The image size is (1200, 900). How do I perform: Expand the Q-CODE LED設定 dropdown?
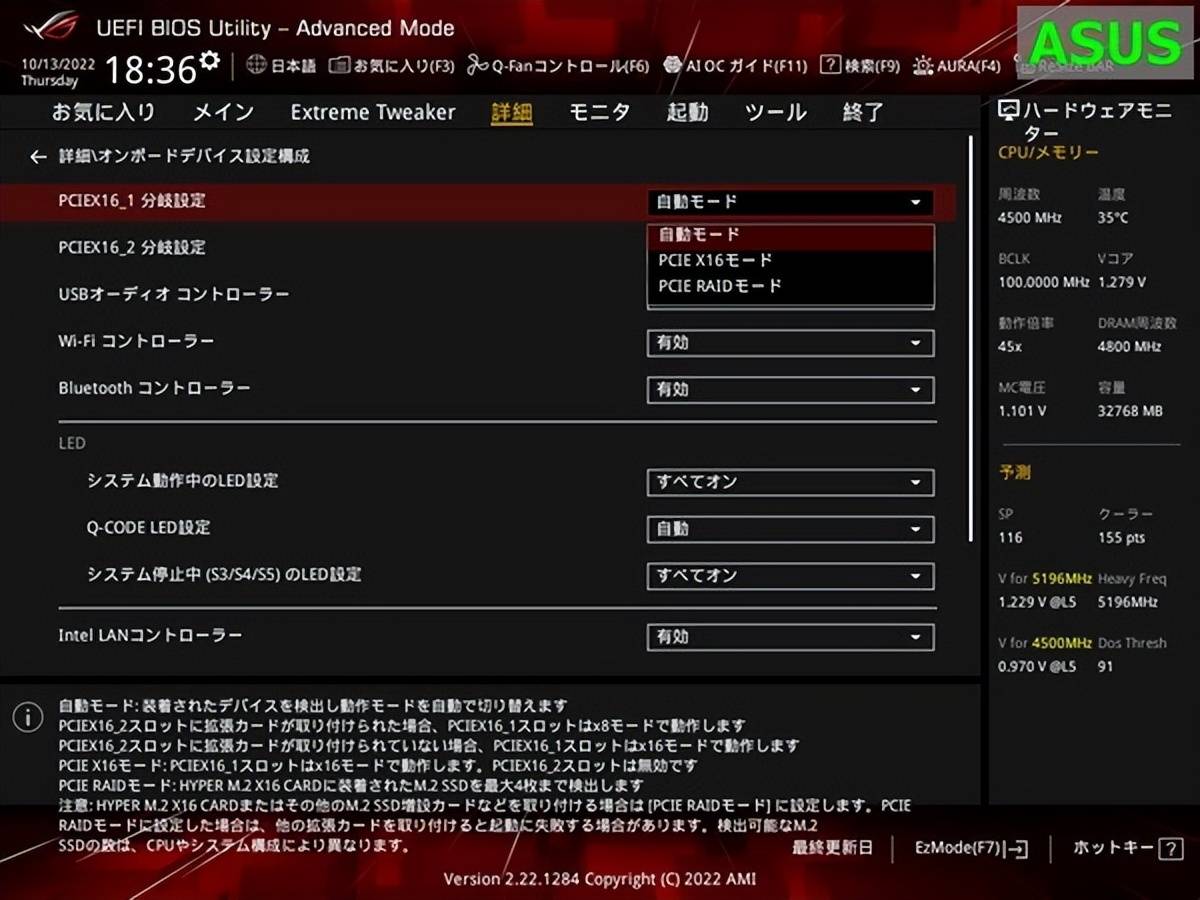(x=790, y=529)
